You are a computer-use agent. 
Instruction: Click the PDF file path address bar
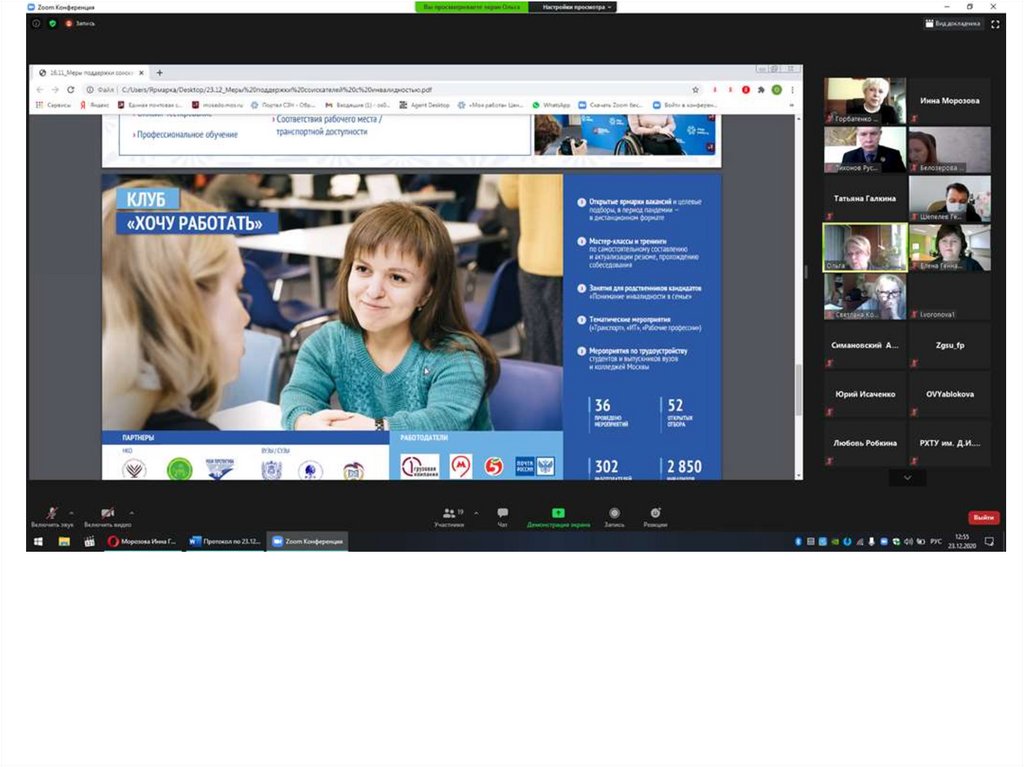(392, 90)
